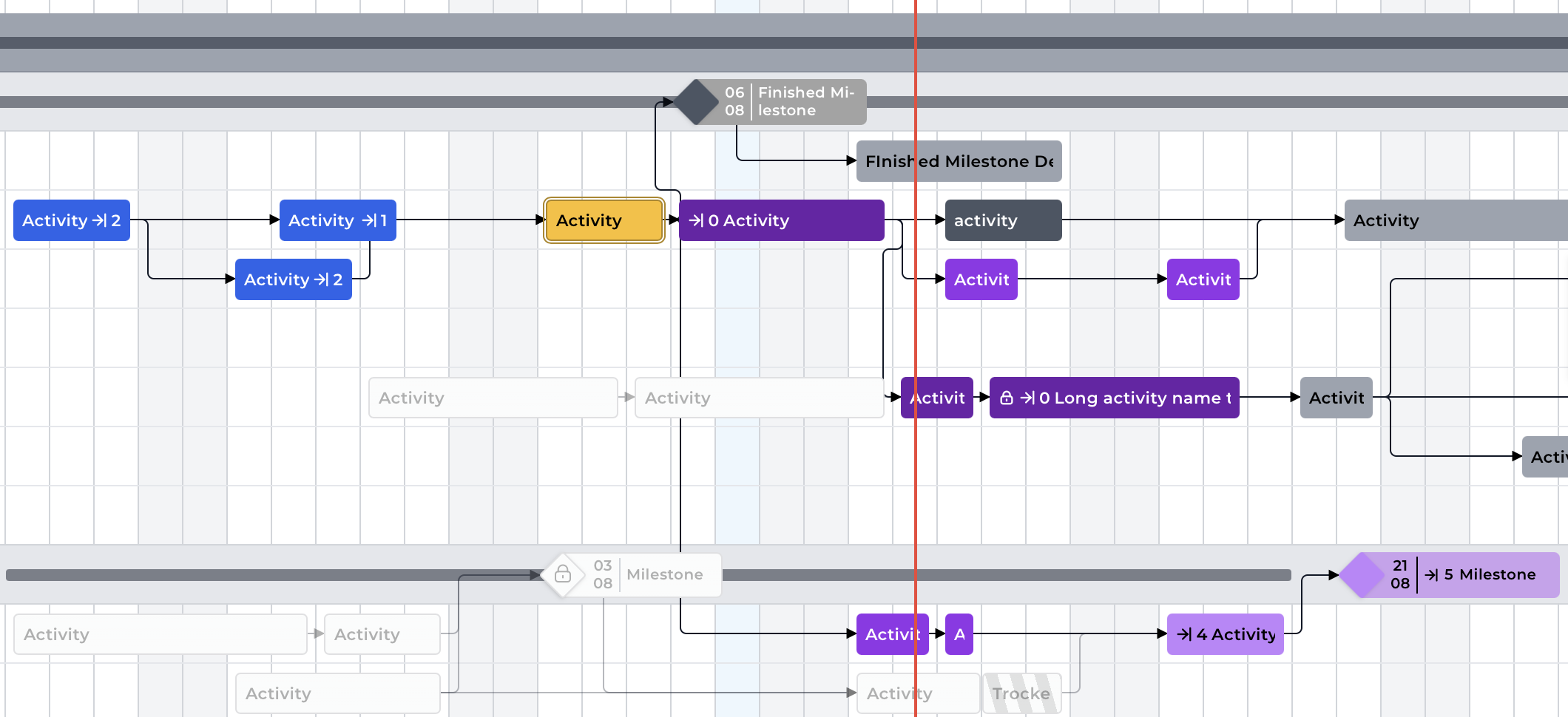Select the dark purple Activit bar before Long activity name
Image resolution: width=1568 pixels, height=717 pixels.
[x=937, y=398]
